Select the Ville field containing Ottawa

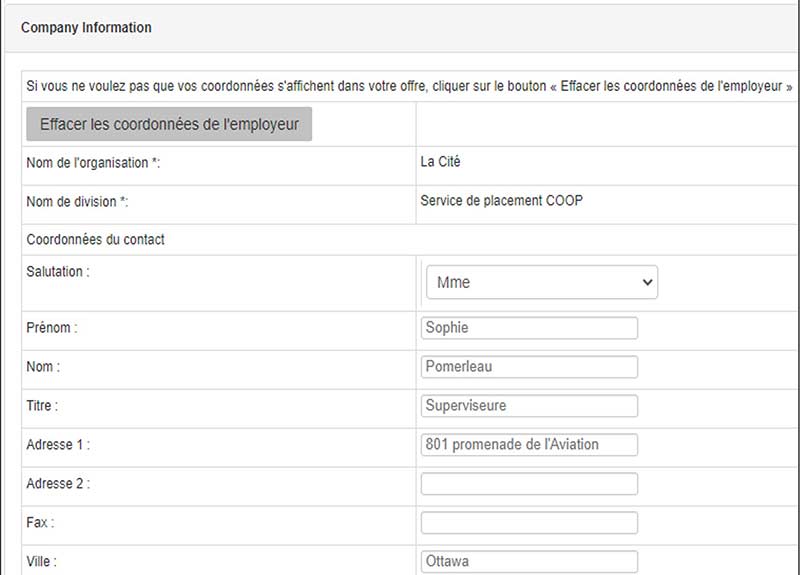[529, 562]
